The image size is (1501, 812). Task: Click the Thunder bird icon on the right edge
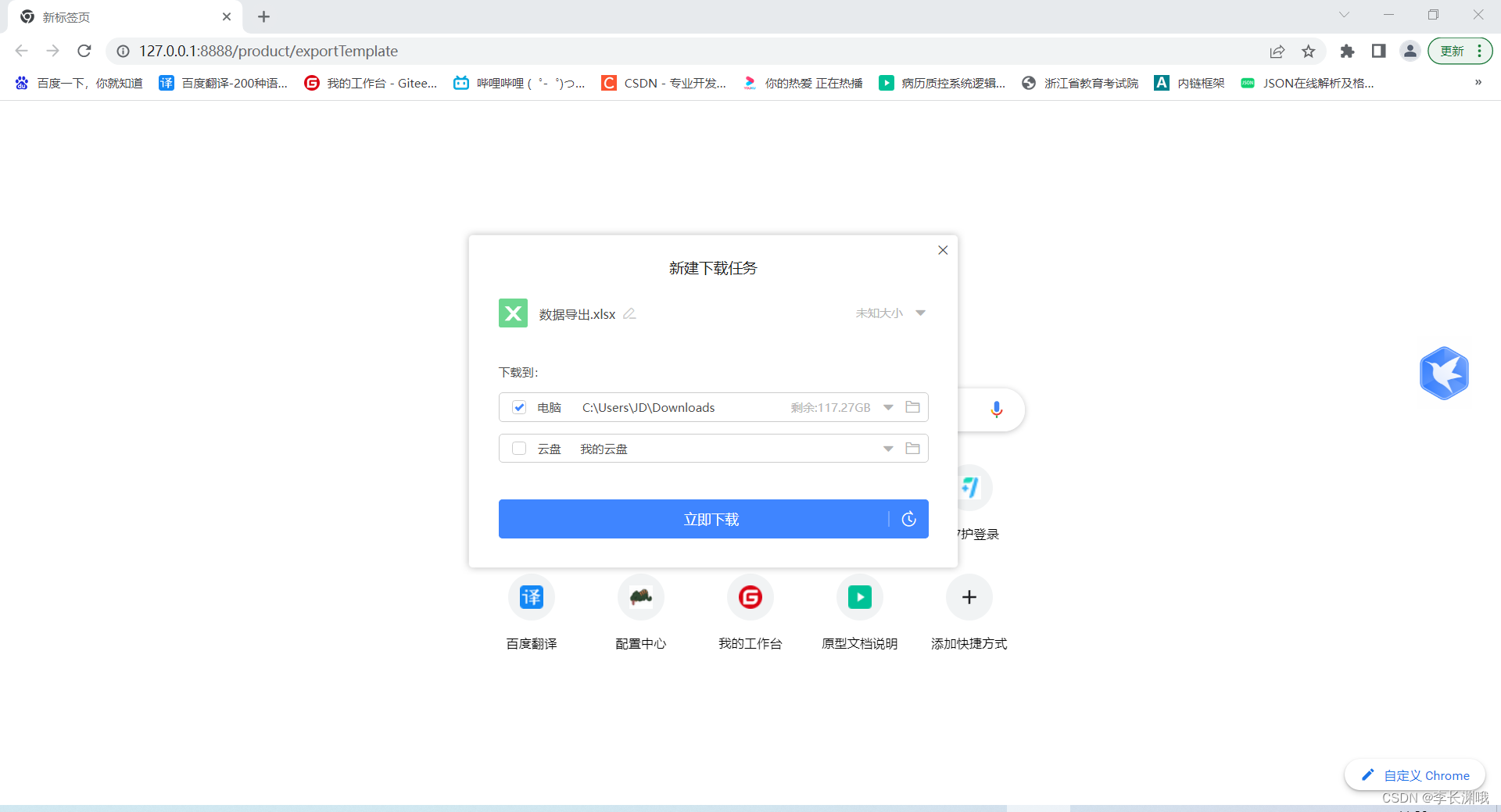tap(1444, 373)
